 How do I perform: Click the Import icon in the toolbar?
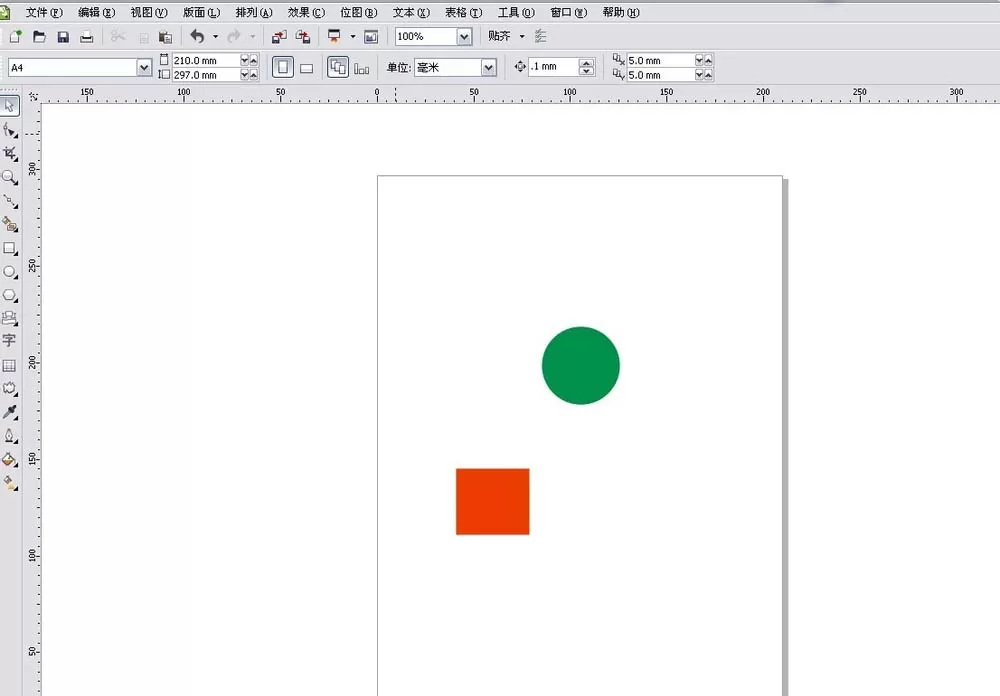tap(279, 36)
